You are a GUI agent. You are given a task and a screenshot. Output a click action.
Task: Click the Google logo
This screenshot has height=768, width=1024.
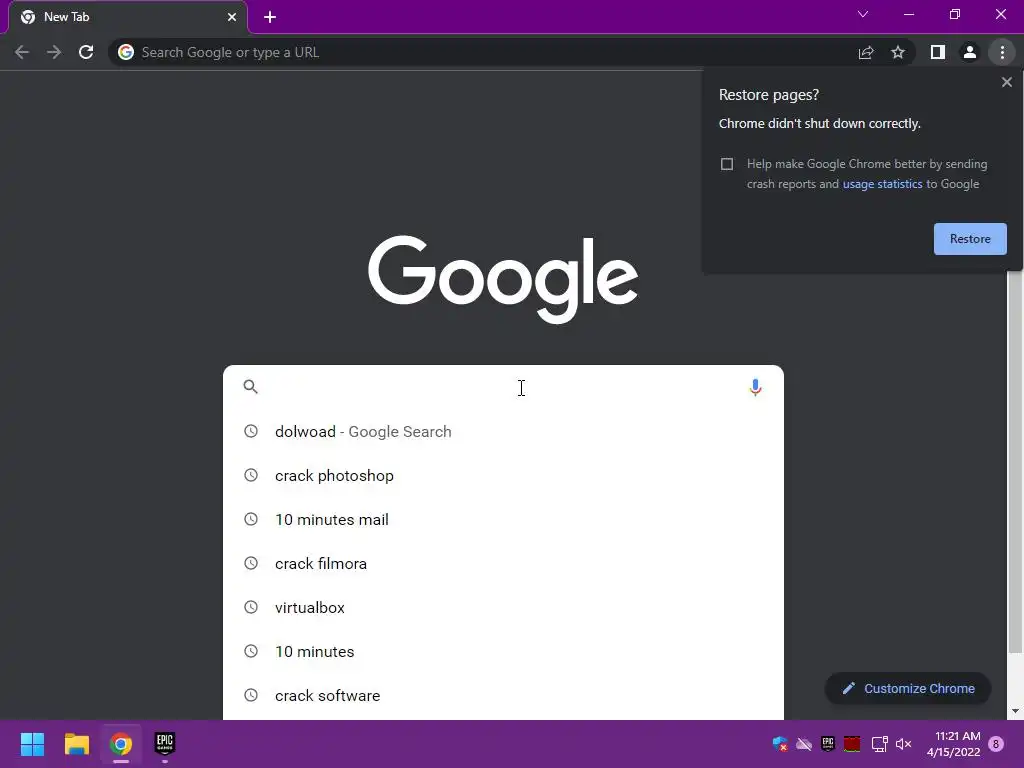(503, 279)
